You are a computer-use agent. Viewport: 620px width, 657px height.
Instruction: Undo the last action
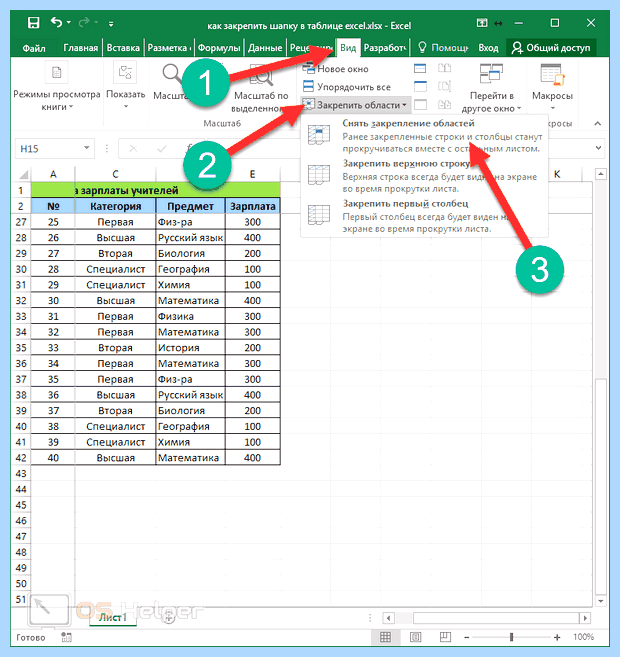[56, 22]
